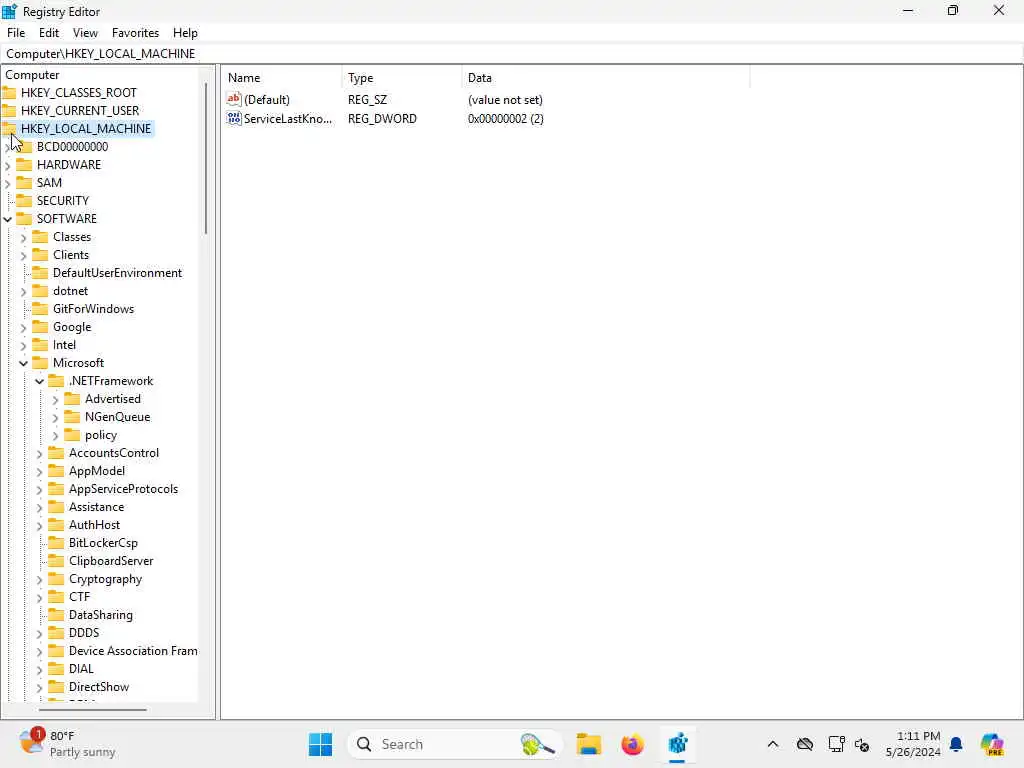Open the View menu
Viewport: 1024px width, 768px height.
(x=85, y=33)
